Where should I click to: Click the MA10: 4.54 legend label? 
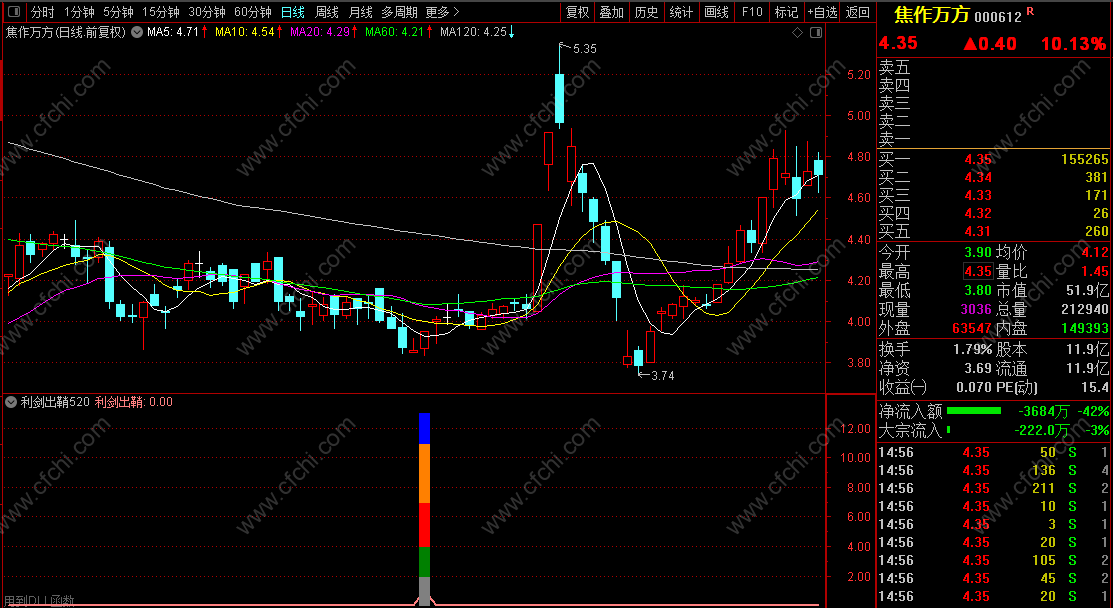(x=244, y=32)
